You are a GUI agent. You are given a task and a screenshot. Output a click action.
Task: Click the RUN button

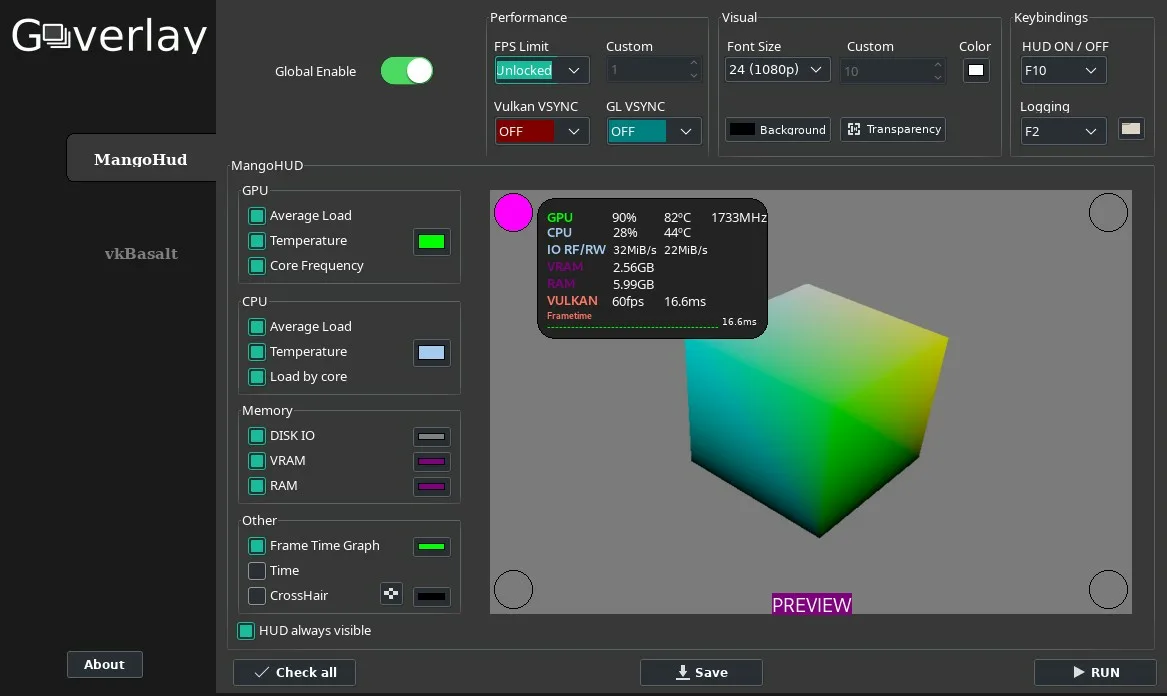tap(1095, 672)
